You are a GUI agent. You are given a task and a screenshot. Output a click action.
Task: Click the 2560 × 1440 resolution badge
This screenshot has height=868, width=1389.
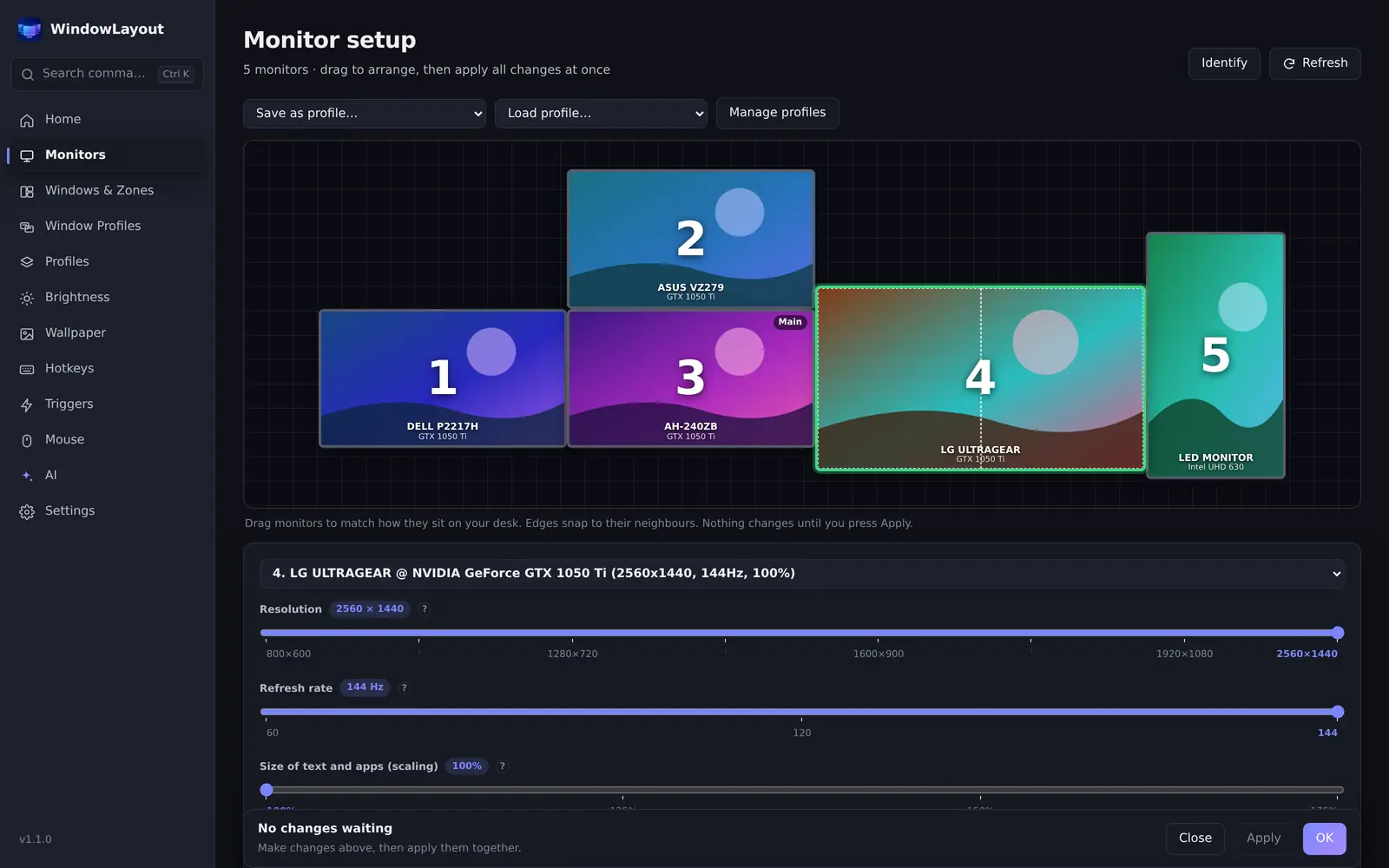click(x=370, y=609)
